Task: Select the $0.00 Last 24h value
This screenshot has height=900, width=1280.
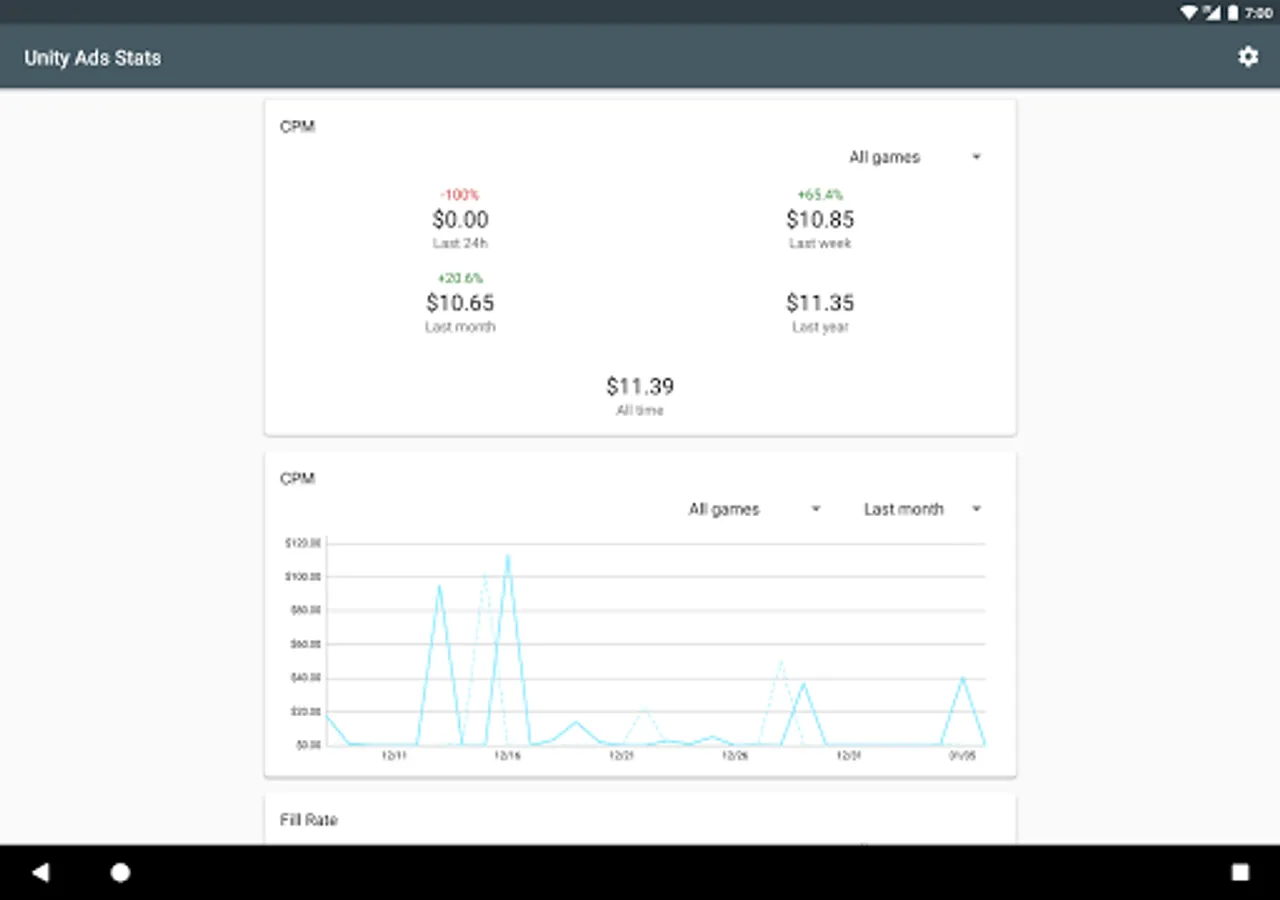Action: tap(460, 219)
